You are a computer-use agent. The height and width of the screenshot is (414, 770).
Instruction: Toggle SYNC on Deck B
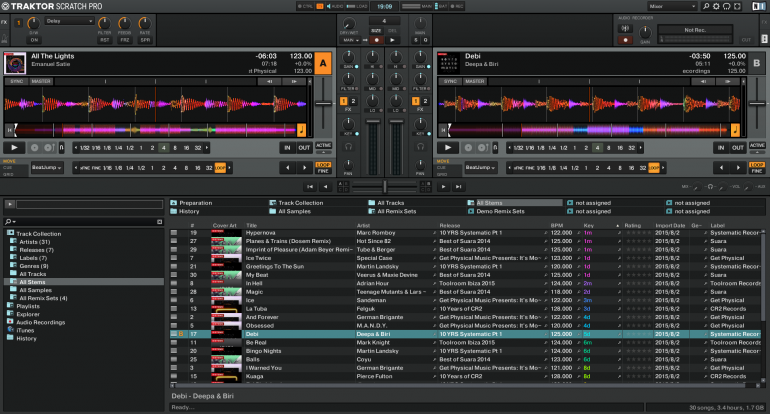pyautogui.click(x=450, y=82)
